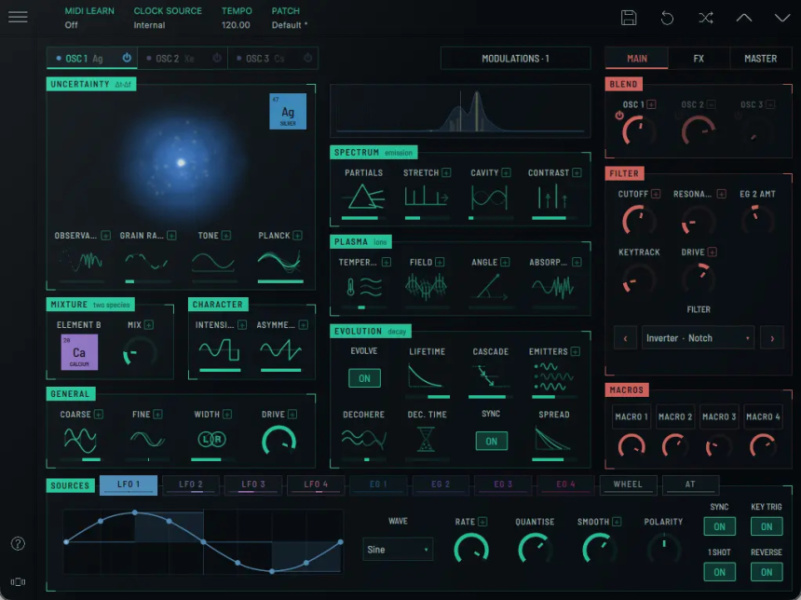Screen dimensions: 801x600
Task: Expand modulation for Rate plus button
Action: [x=482, y=521]
